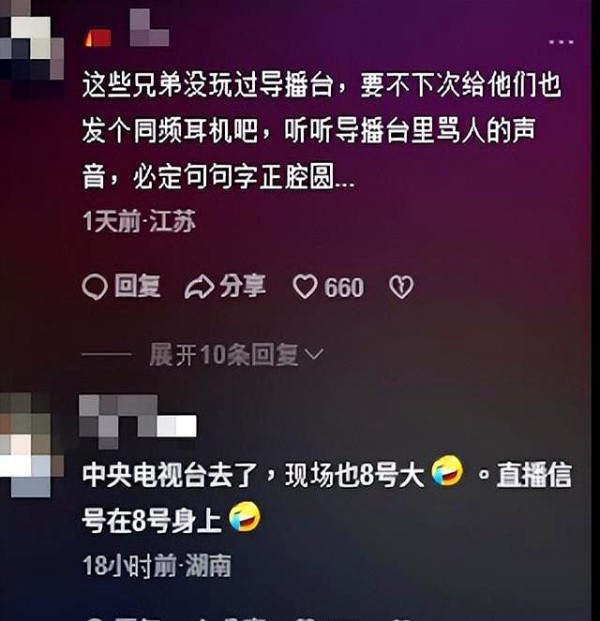Click the 18小时前·湖南 timestamp
The width and height of the screenshot is (600, 621).
click(157, 566)
